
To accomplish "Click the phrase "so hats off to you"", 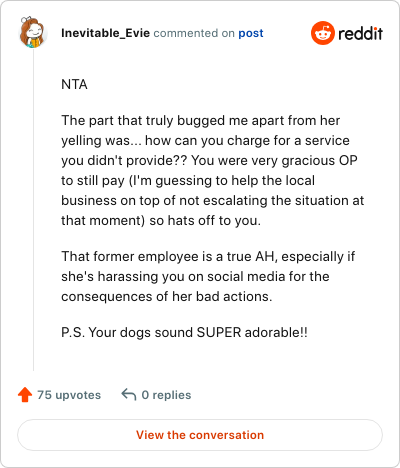I will [x=205, y=221].
